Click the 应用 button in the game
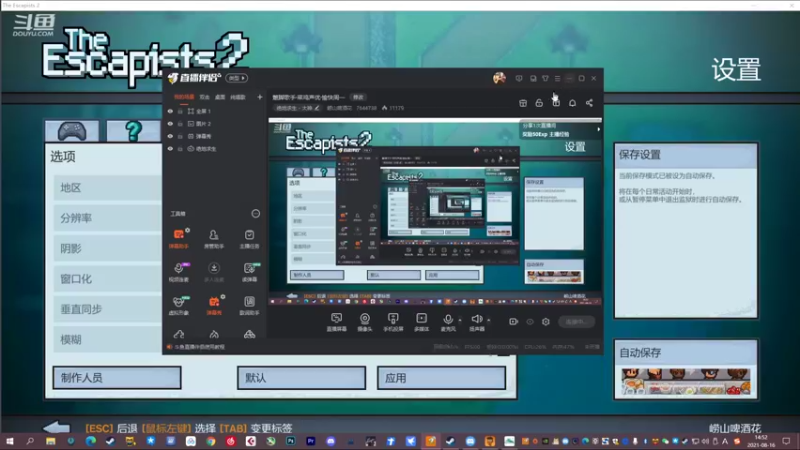This screenshot has width=800, height=450. pyautogui.click(x=441, y=378)
